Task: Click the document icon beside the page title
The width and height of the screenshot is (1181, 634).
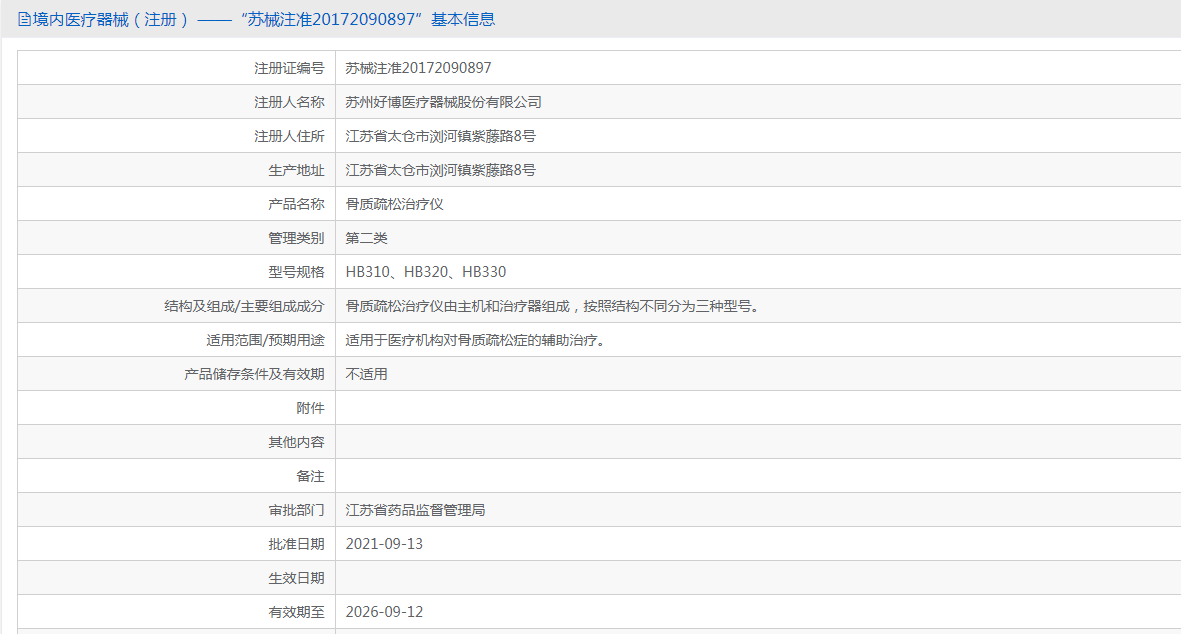Action: [24, 20]
